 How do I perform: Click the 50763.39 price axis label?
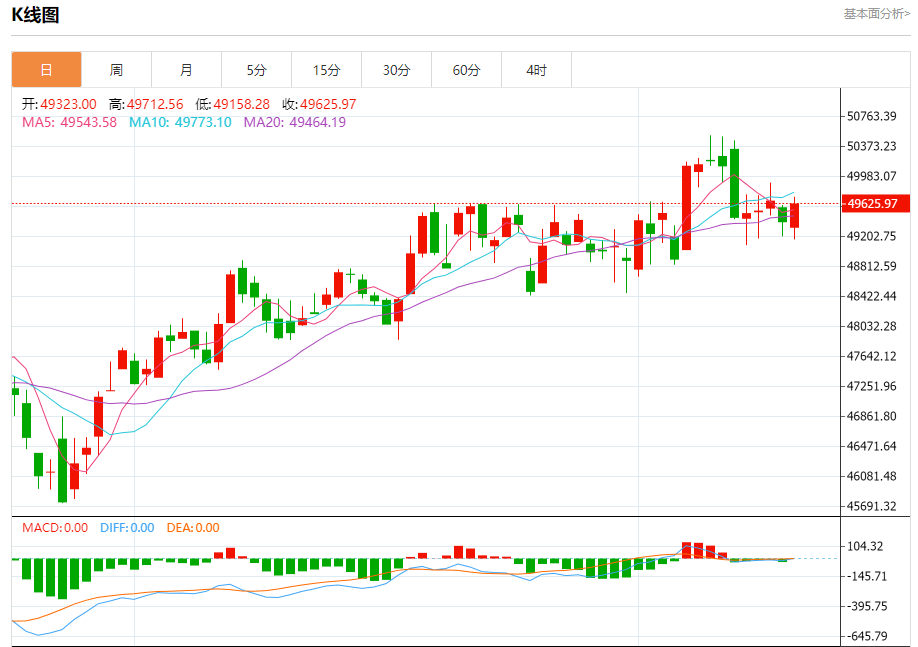click(872, 116)
